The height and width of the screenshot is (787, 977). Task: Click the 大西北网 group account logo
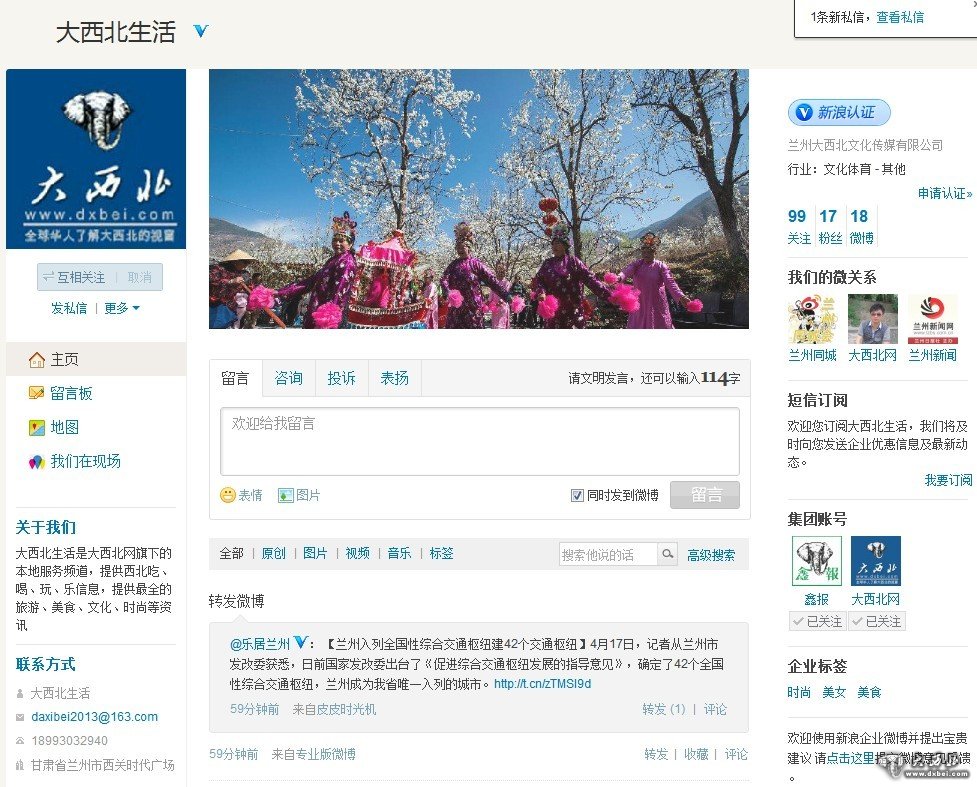click(x=875, y=561)
